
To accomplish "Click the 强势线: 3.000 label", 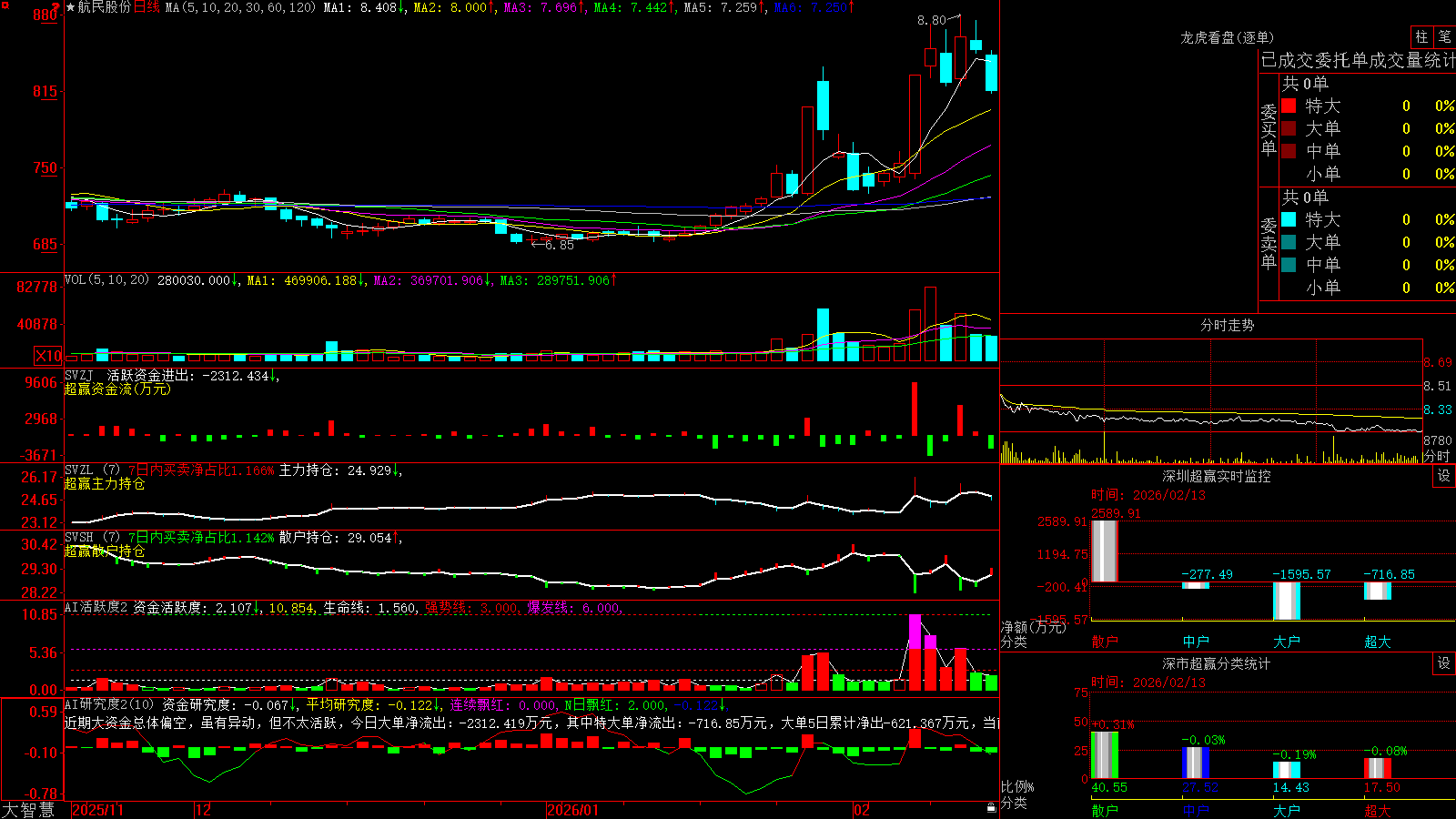I will 471,608.
